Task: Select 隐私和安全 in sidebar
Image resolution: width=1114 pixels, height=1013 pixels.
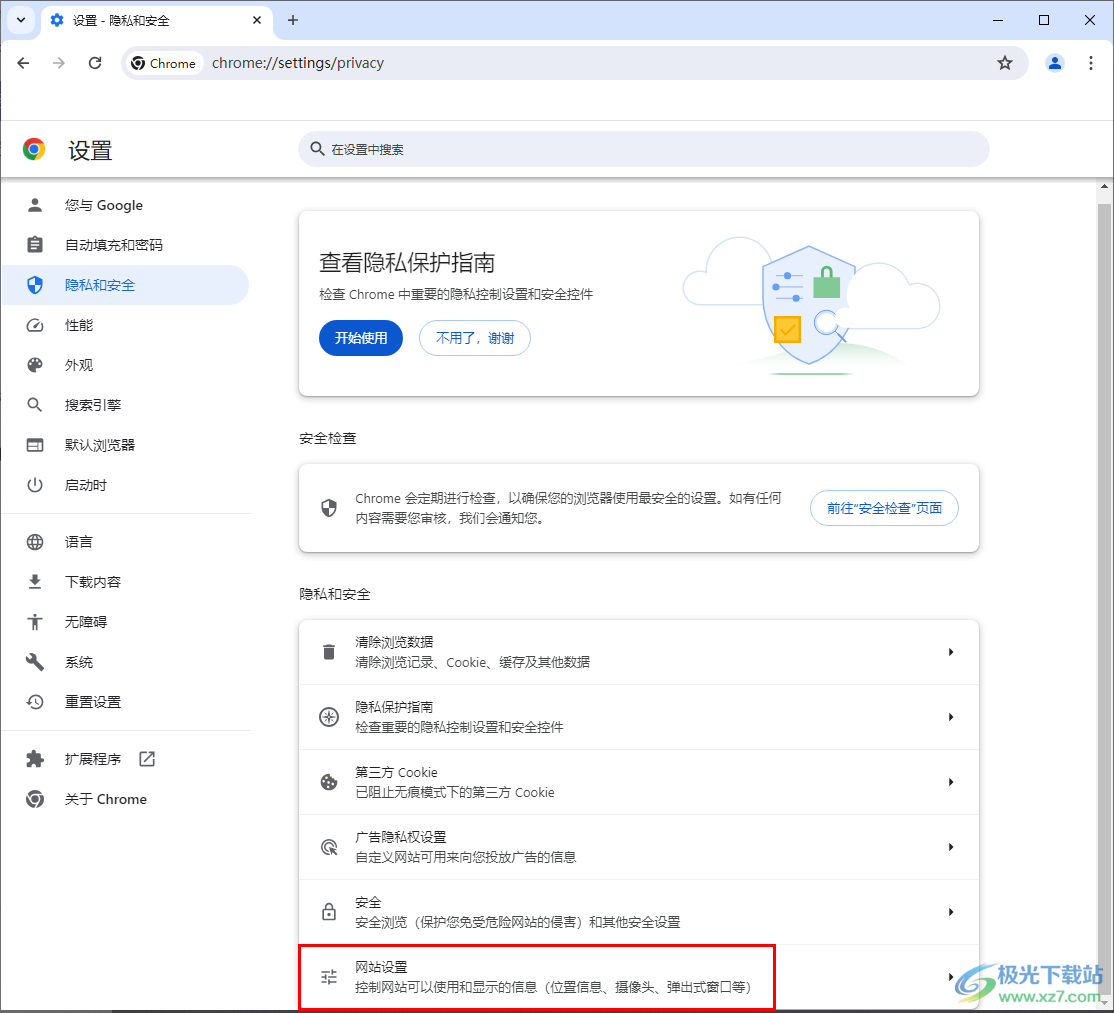Action: tap(126, 285)
